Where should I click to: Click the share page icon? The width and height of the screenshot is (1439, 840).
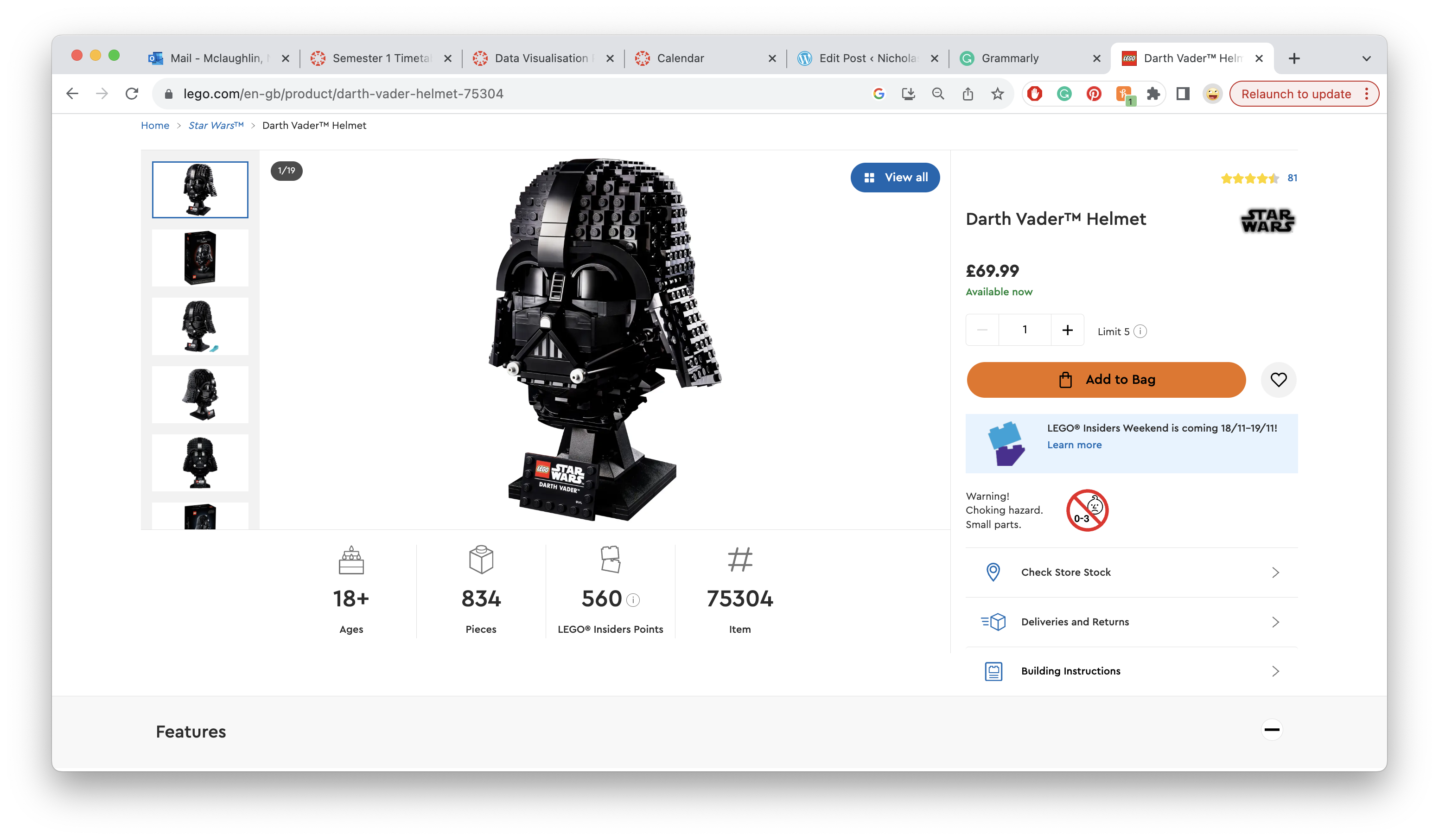tap(968, 94)
